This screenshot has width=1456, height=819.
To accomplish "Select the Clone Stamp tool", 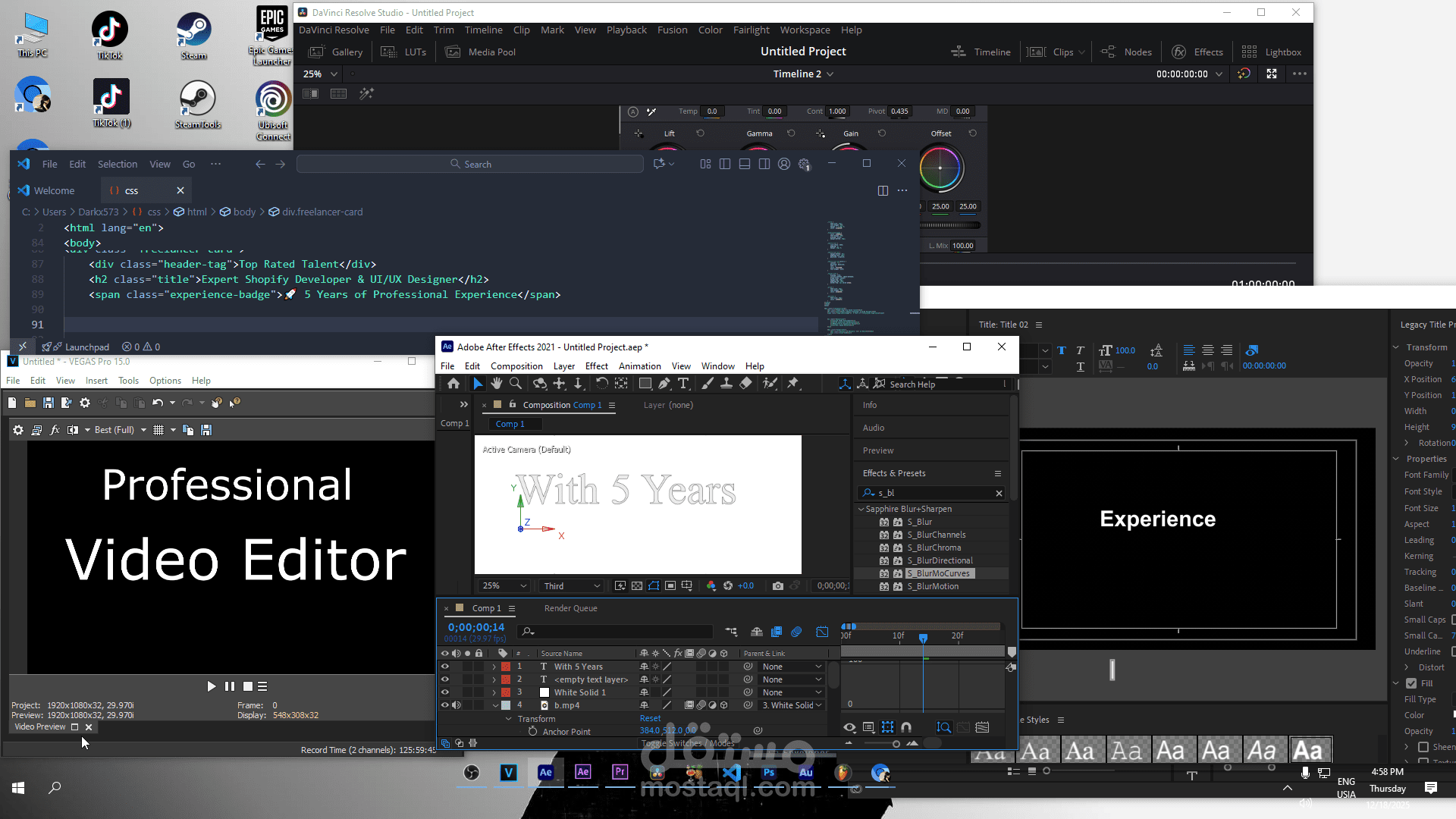I will pos(726,384).
